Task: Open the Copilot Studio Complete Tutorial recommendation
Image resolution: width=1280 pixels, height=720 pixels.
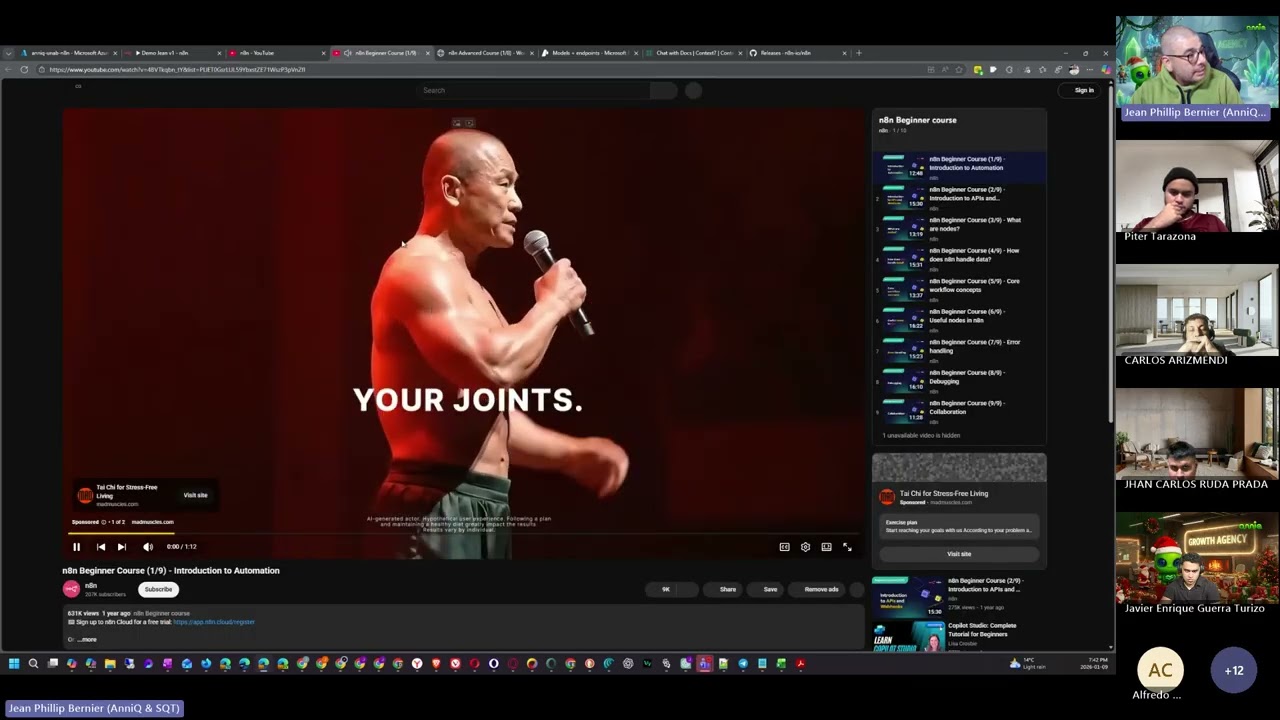Action: coord(958,636)
